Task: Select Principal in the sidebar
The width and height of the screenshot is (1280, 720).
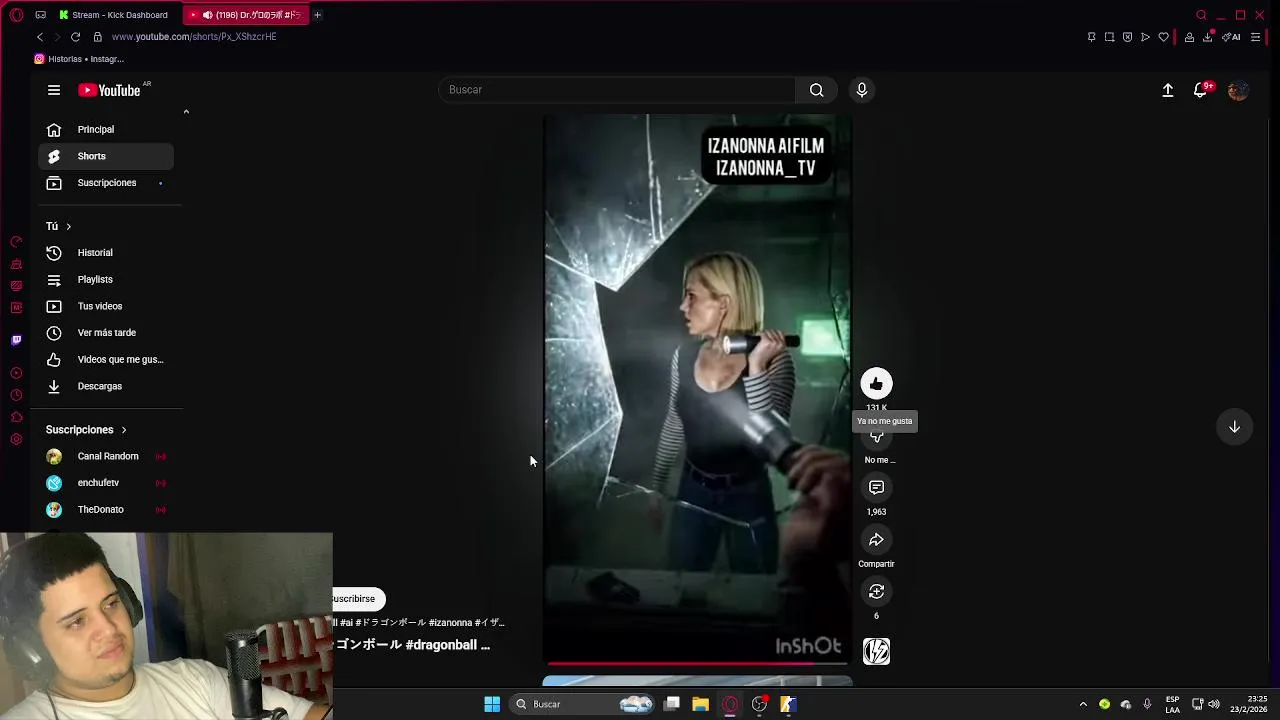Action: tap(106, 129)
